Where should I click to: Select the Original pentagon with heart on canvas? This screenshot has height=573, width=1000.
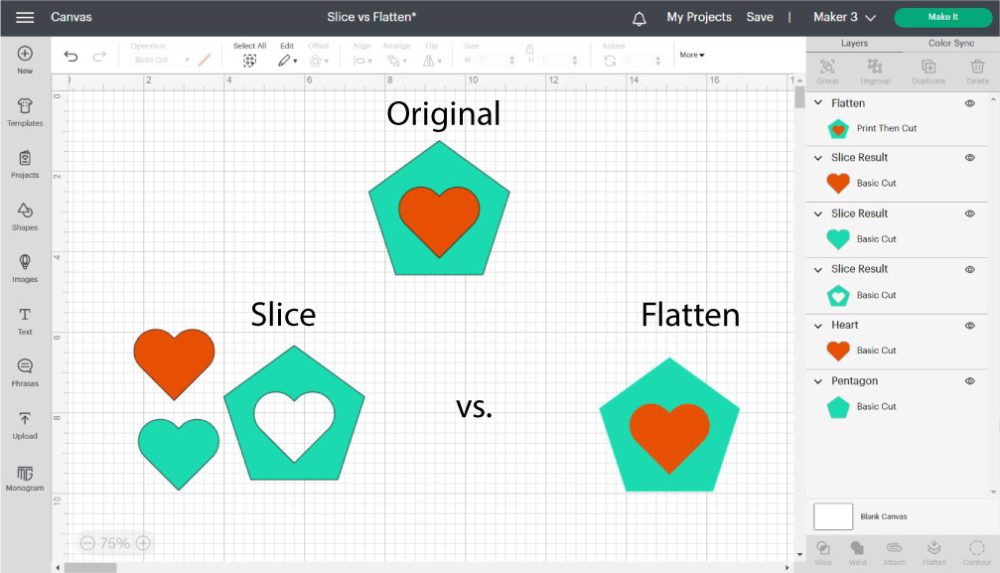point(439,209)
